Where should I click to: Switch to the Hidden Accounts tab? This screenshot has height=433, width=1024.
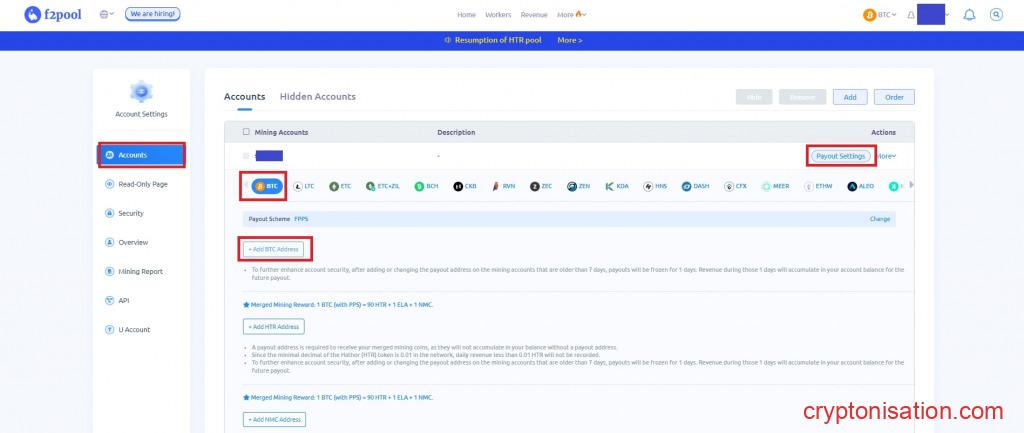click(x=317, y=97)
